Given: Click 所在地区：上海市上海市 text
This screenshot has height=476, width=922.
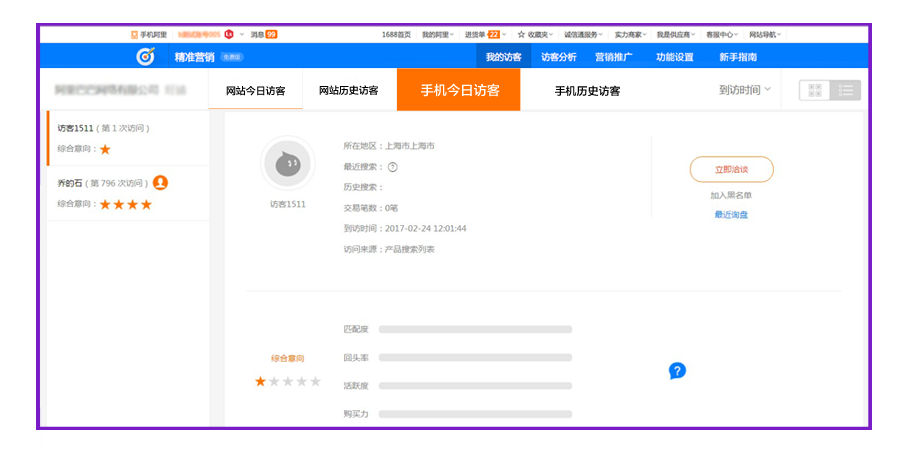Looking at the screenshot, I should coord(389,146).
